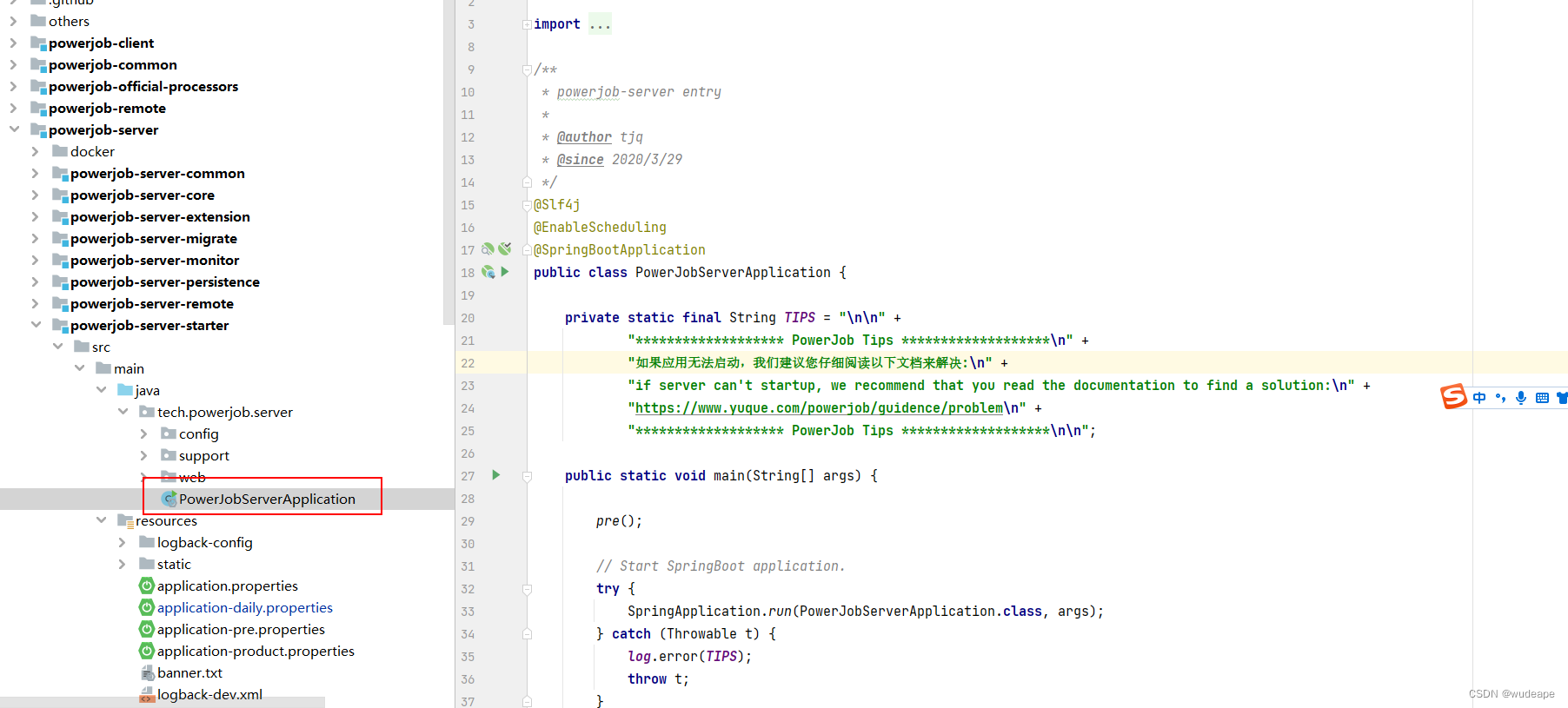
Task: Click application-daily.properties file icon
Action: click(x=147, y=607)
